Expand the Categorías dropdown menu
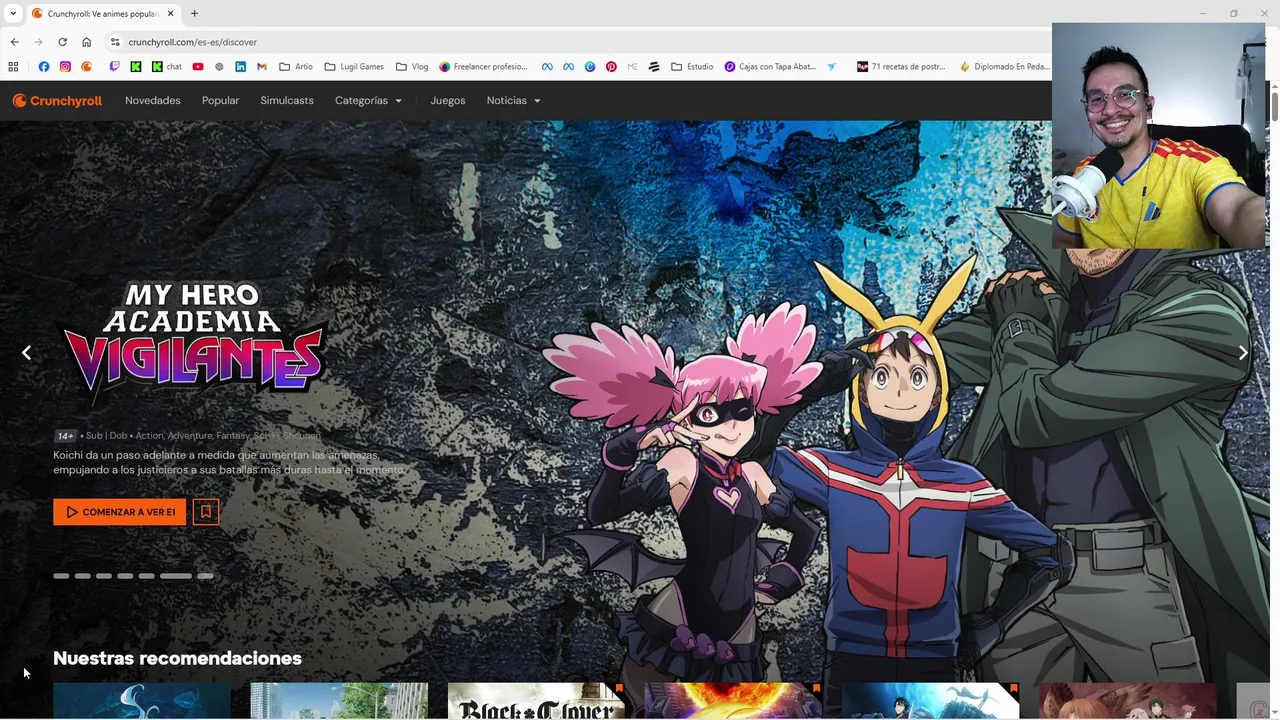The height and width of the screenshot is (720, 1280). click(x=368, y=100)
